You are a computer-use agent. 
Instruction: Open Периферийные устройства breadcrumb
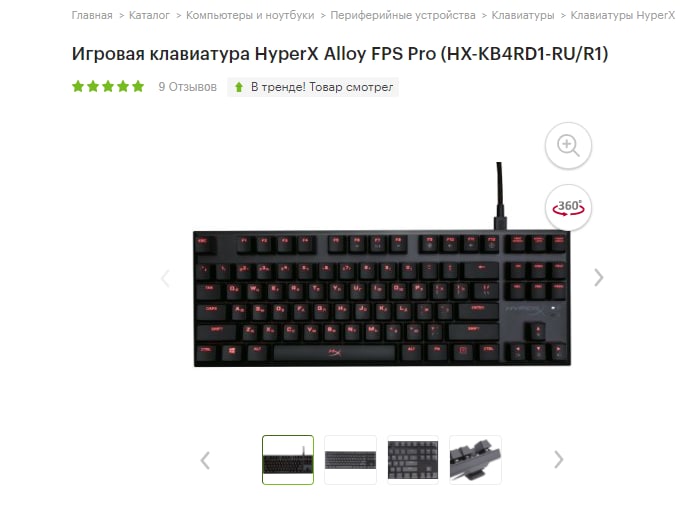click(403, 15)
